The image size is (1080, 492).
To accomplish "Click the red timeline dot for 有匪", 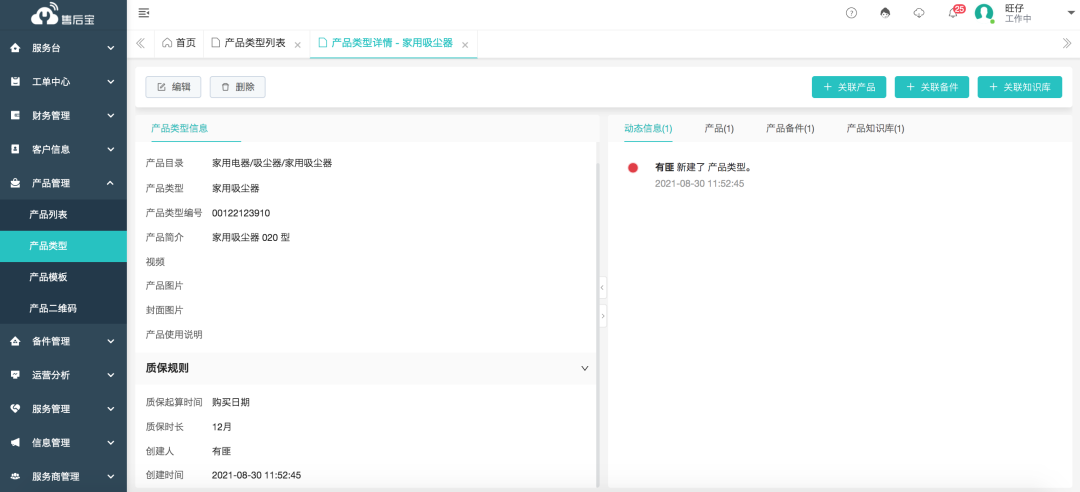I will (x=633, y=167).
